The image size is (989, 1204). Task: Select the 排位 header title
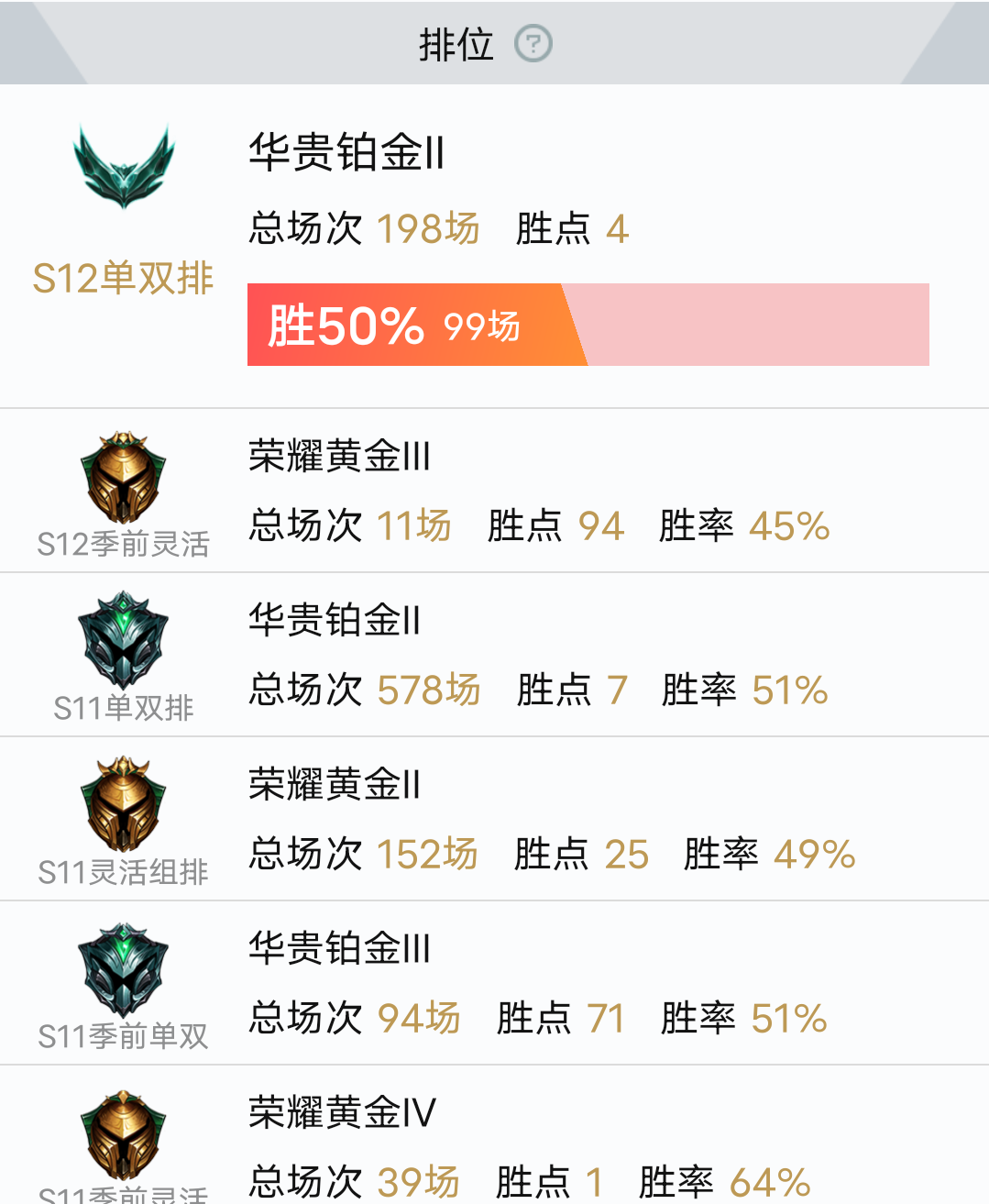[x=456, y=44]
